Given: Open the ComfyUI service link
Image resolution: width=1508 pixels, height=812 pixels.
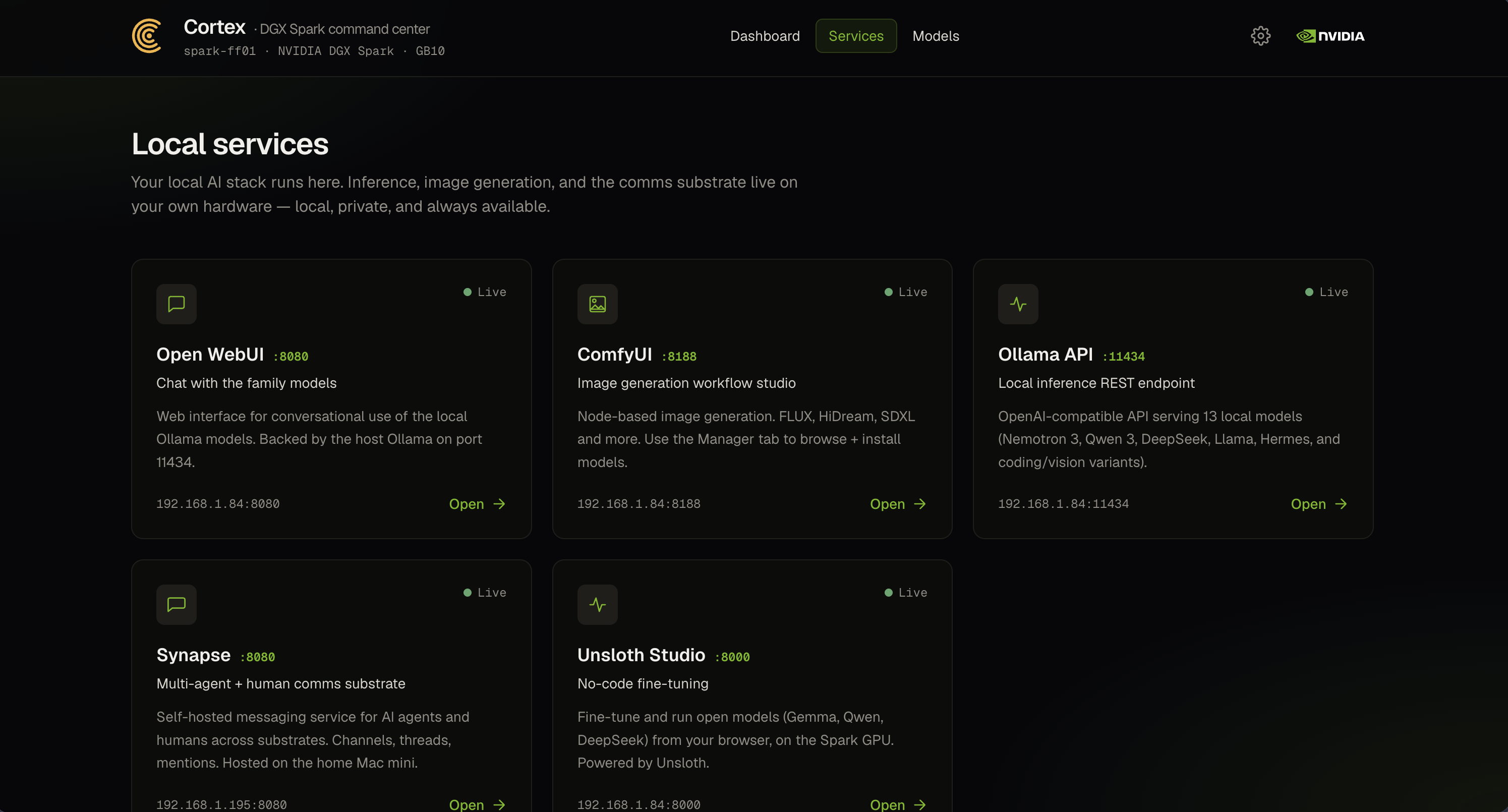Looking at the screenshot, I should point(898,504).
